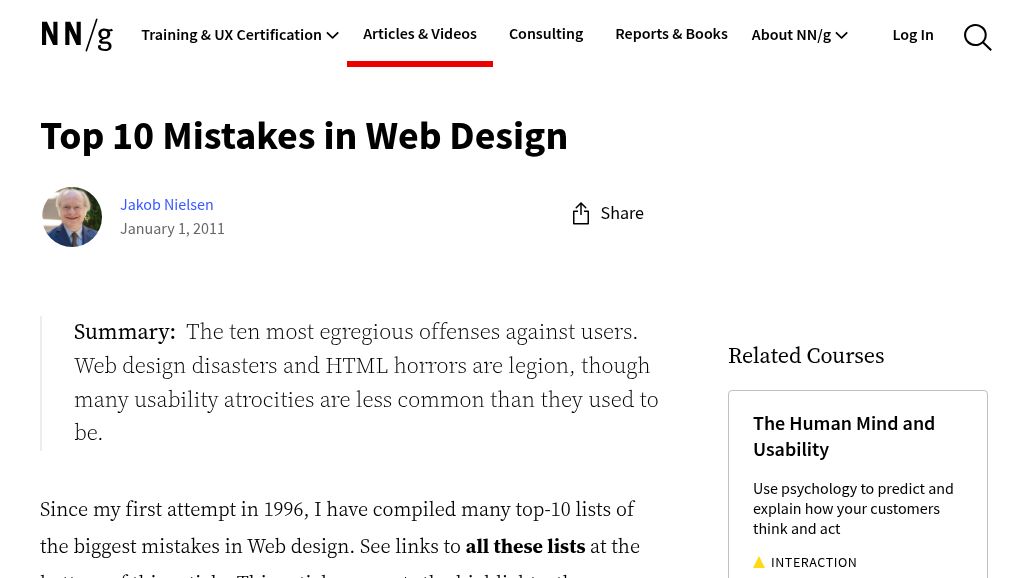The image size is (1028, 578).
Task: Click Jakob Nielsen's author photo
Action: (x=72, y=217)
